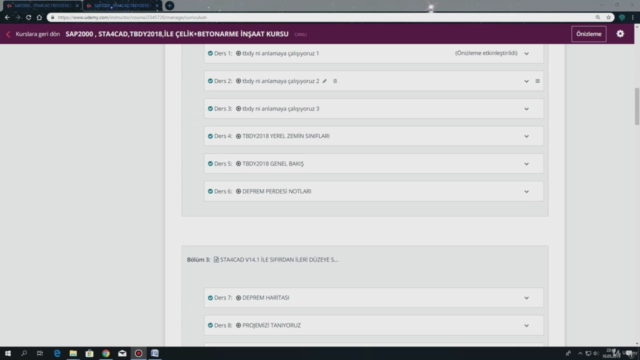Select 'DEPREM HARİTASI' lecture title

[266, 298]
